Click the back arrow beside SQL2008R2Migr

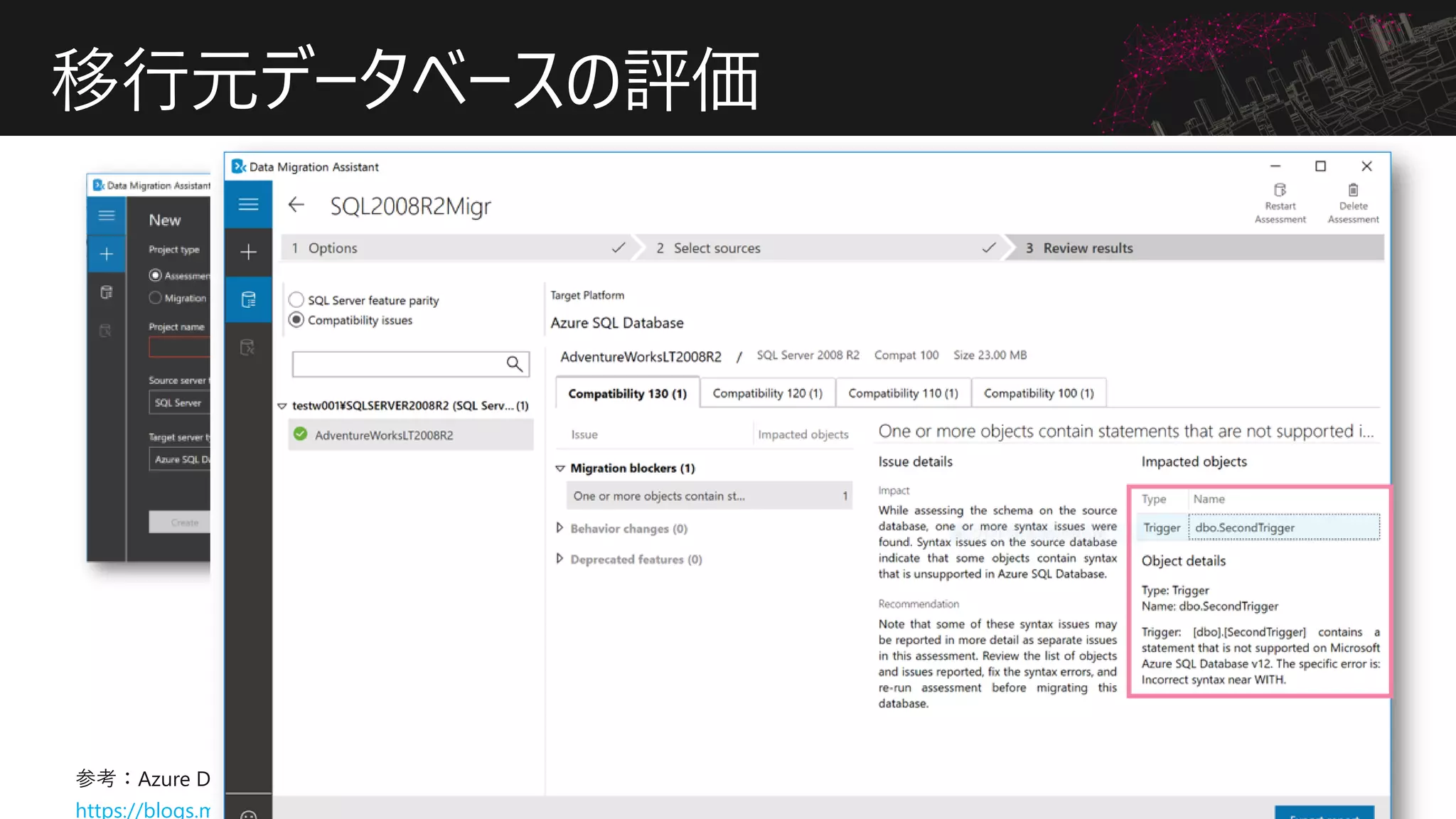click(x=296, y=205)
